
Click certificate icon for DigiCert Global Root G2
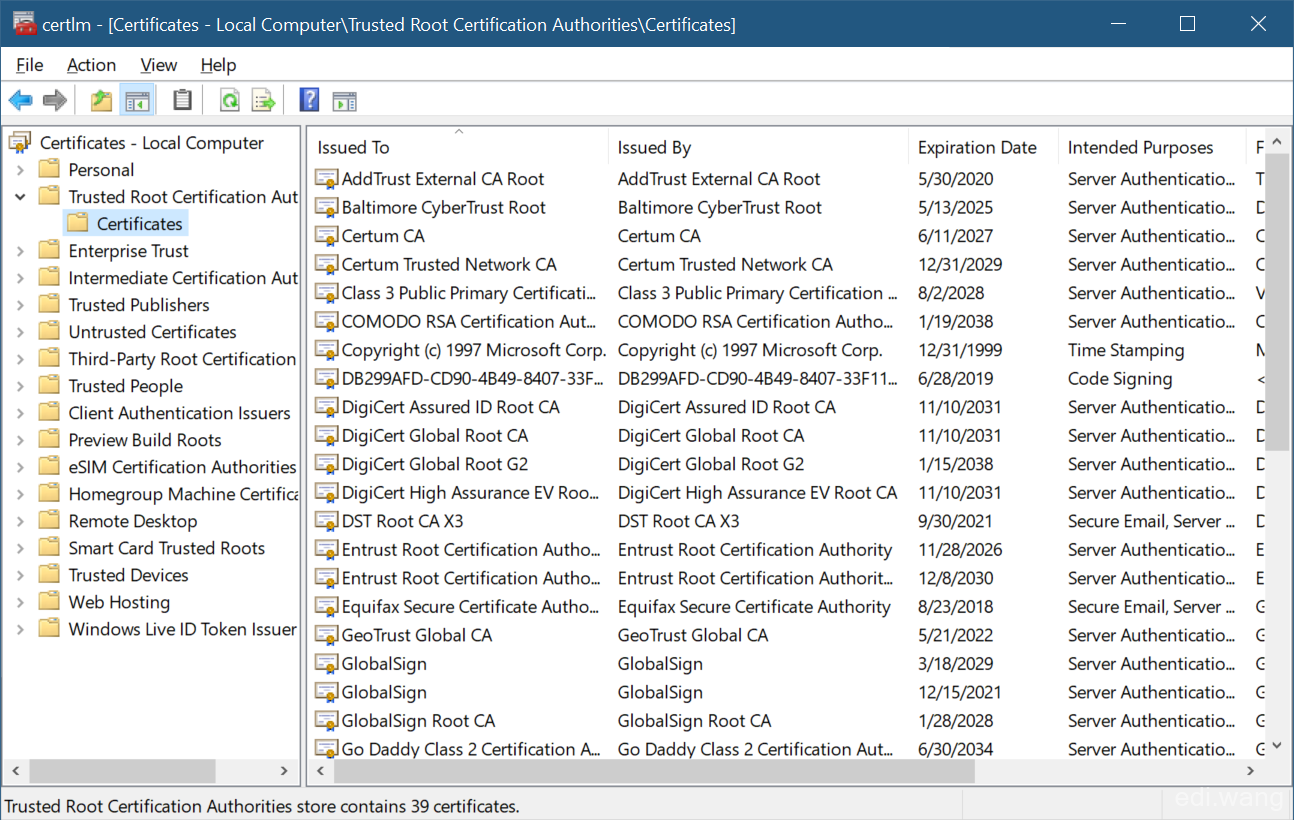click(326, 464)
